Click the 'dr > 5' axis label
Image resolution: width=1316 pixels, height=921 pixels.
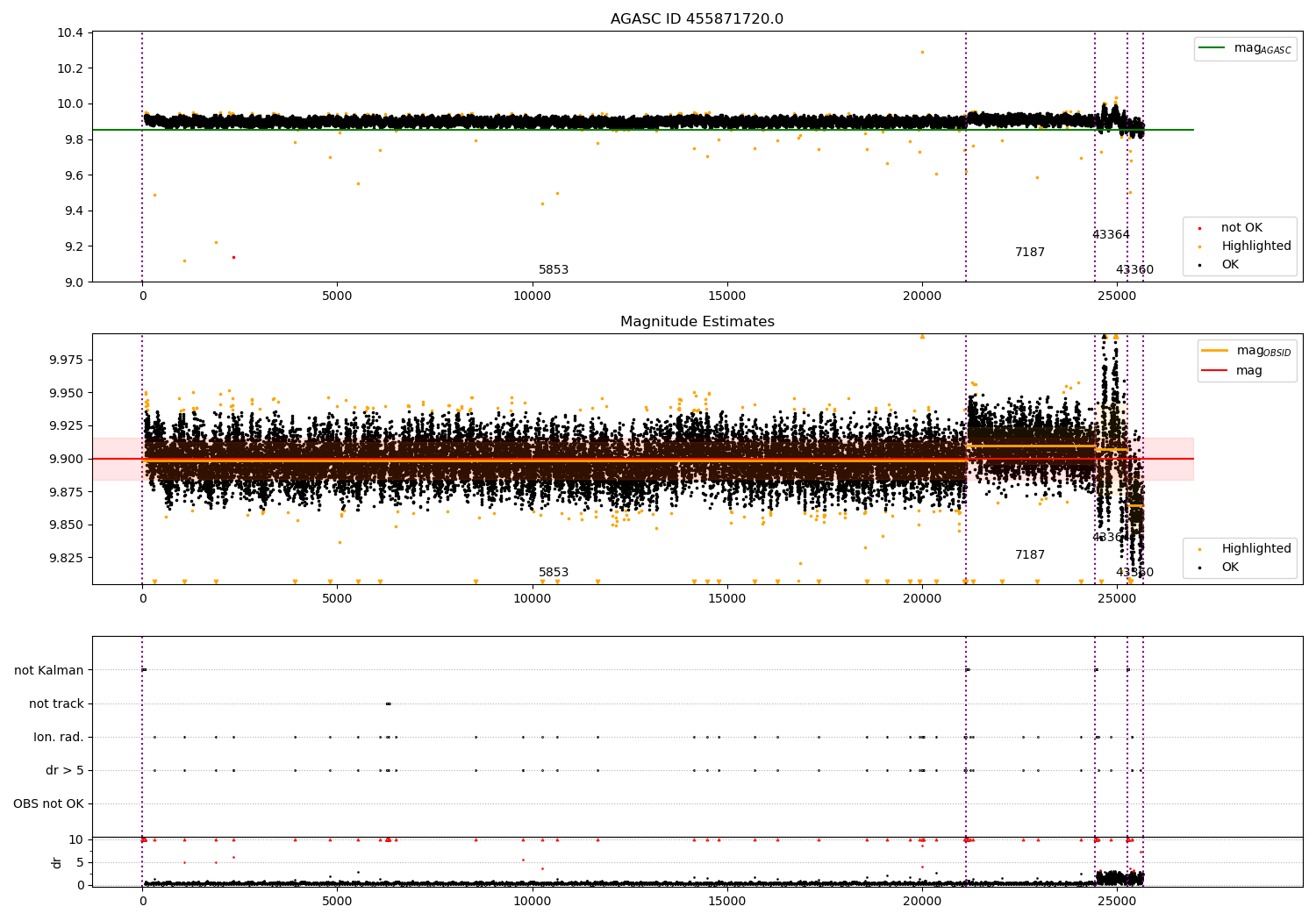[65, 770]
